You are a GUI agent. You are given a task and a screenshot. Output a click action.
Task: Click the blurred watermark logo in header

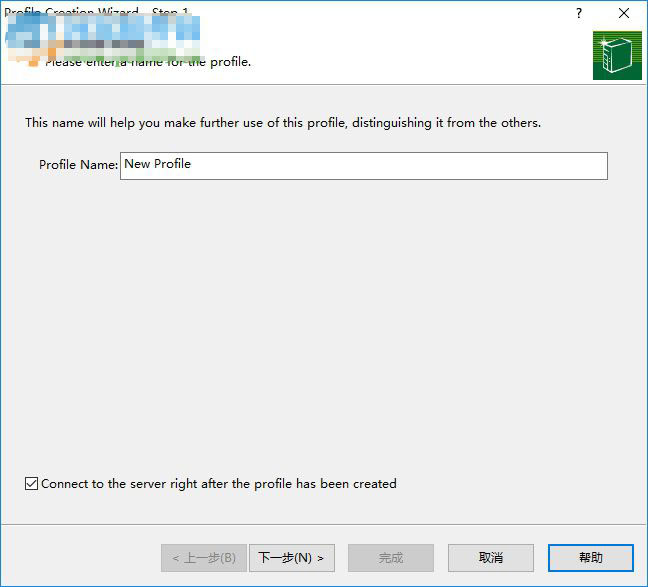100,40
